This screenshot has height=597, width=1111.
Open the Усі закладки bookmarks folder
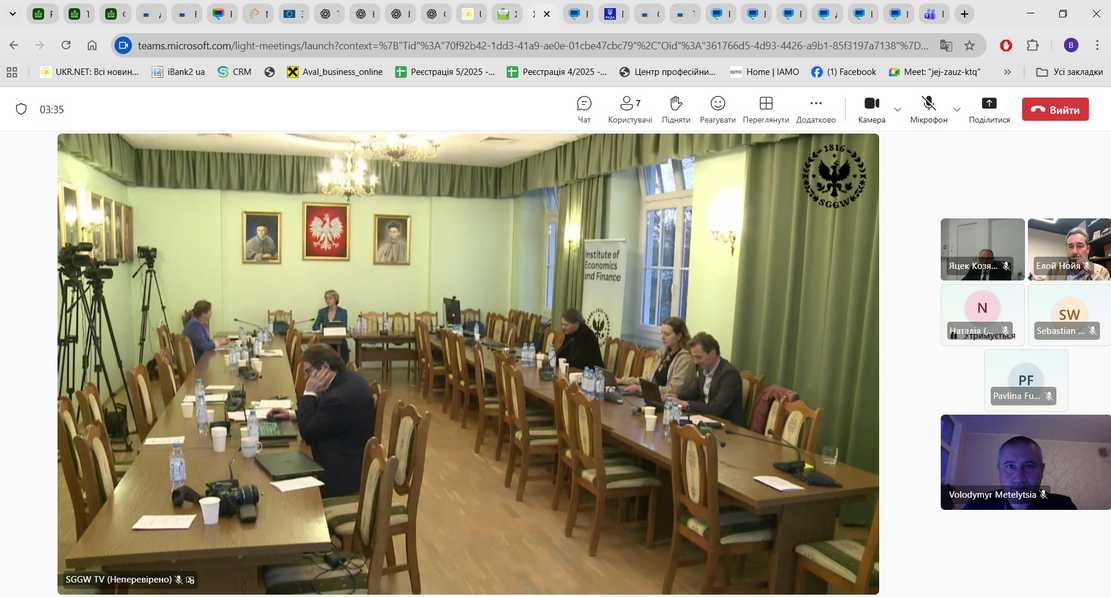pyautogui.click(x=1061, y=72)
